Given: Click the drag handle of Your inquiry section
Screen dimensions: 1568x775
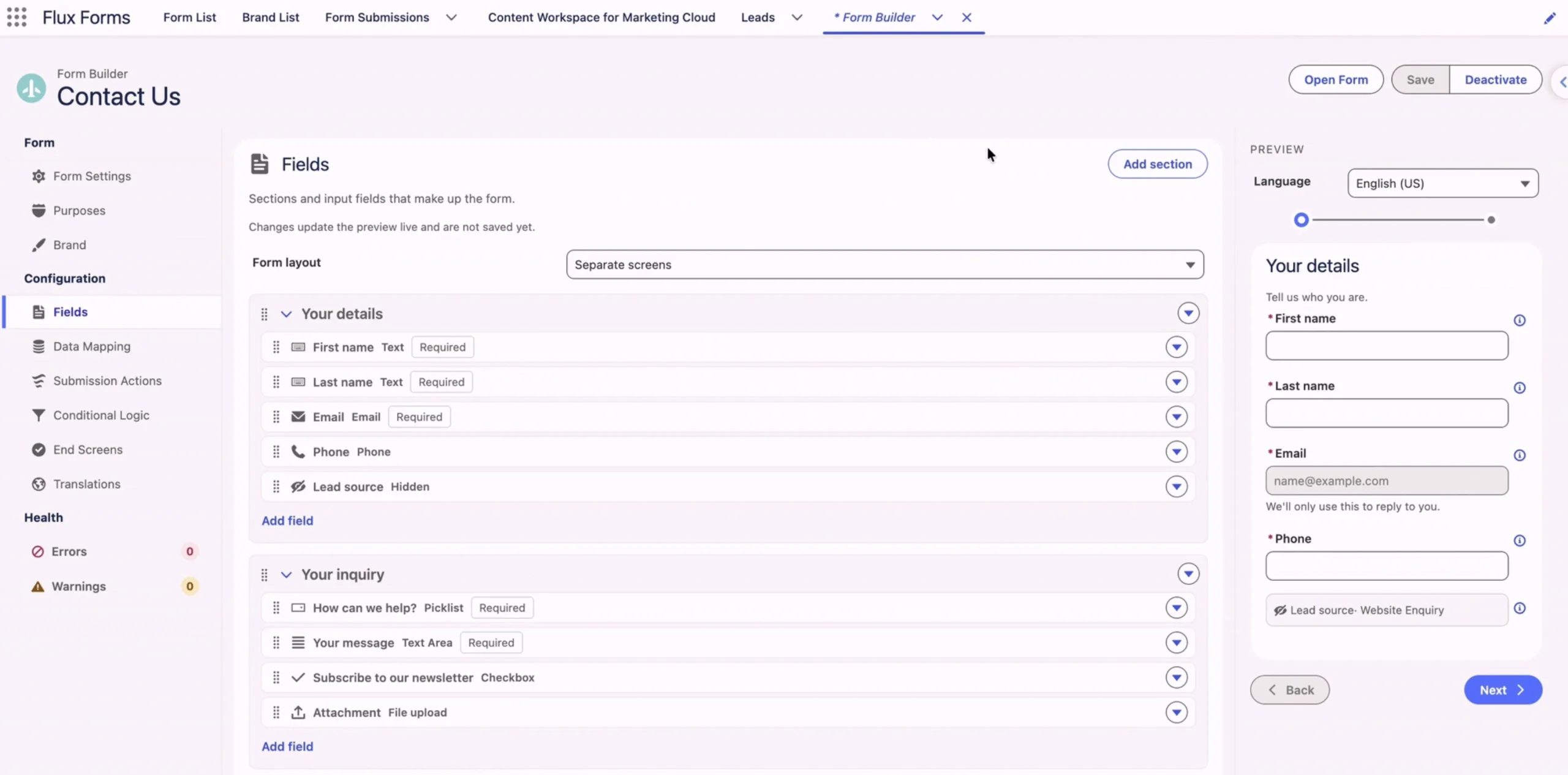Looking at the screenshot, I should [x=264, y=575].
